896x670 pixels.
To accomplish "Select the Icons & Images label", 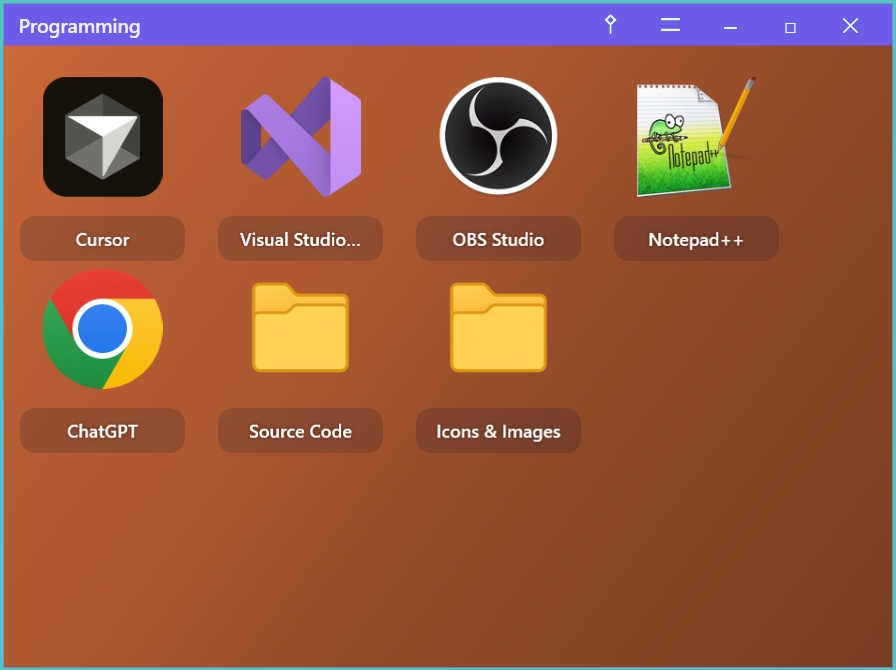I will click(498, 431).
